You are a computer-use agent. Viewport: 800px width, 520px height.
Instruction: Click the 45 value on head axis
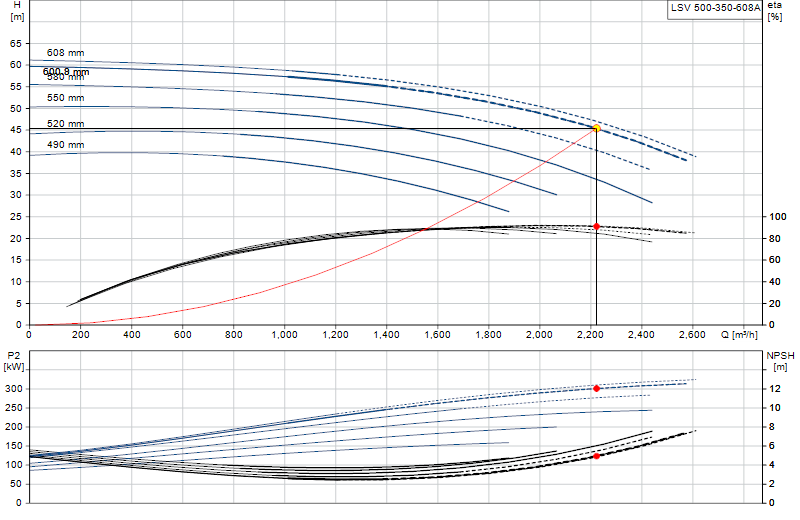coord(16,130)
